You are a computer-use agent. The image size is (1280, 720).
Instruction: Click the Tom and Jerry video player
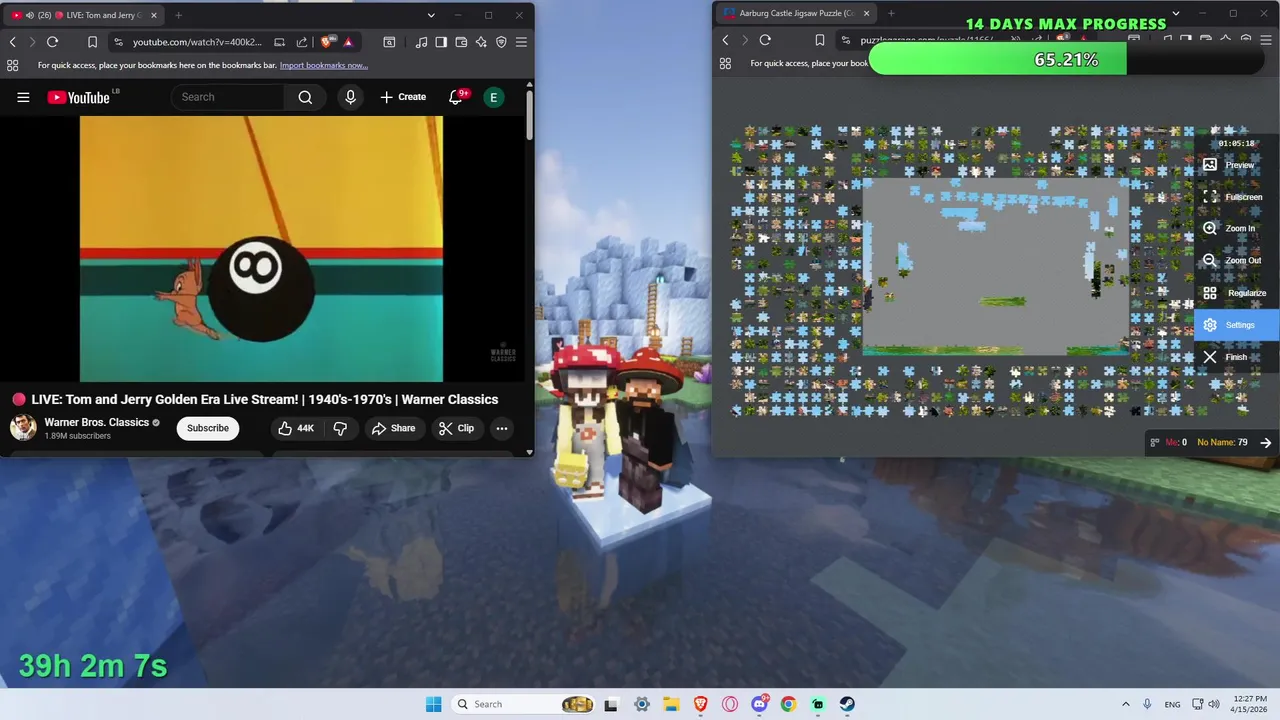[x=261, y=249]
